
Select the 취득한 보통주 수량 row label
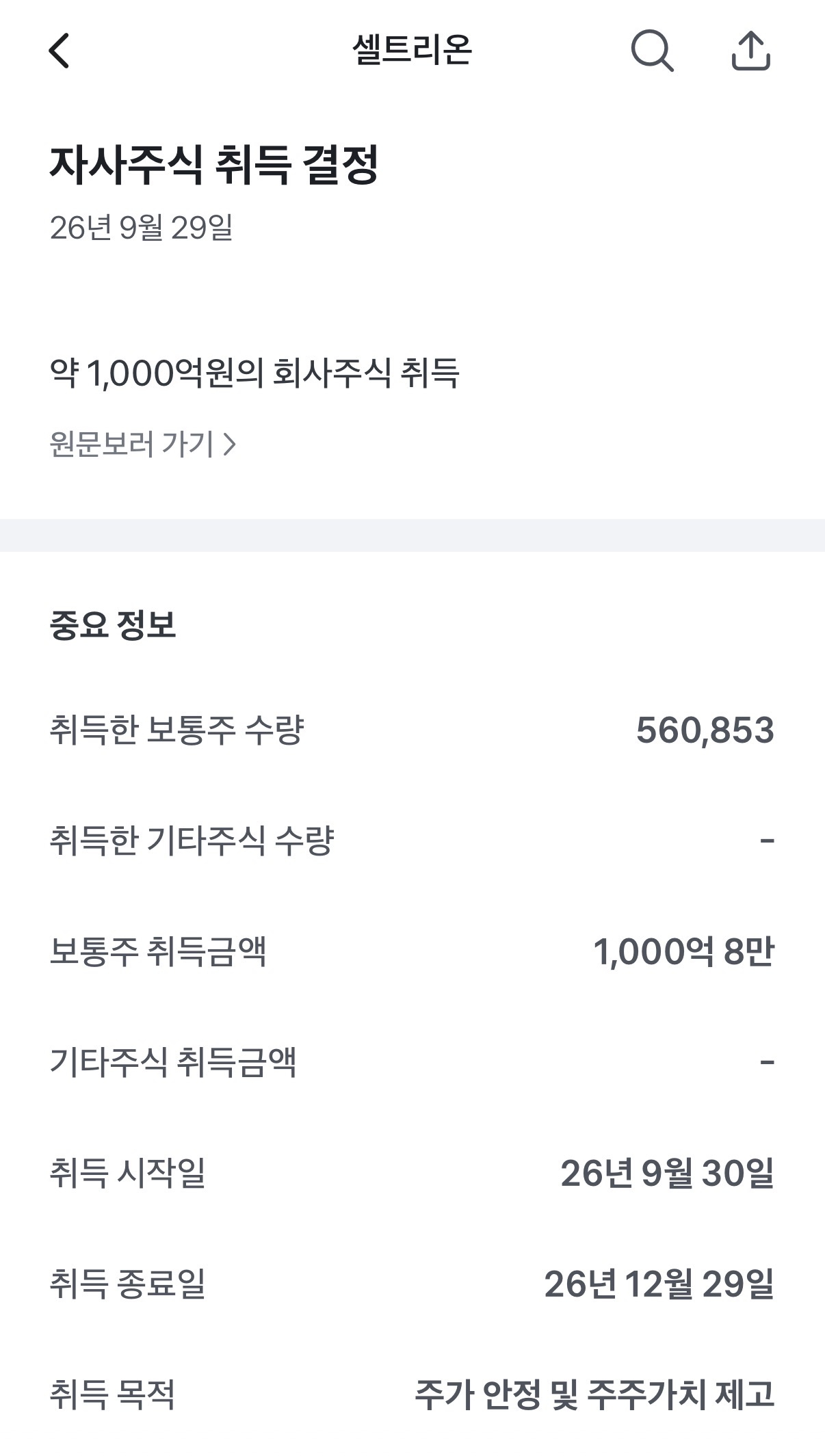point(176,730)
